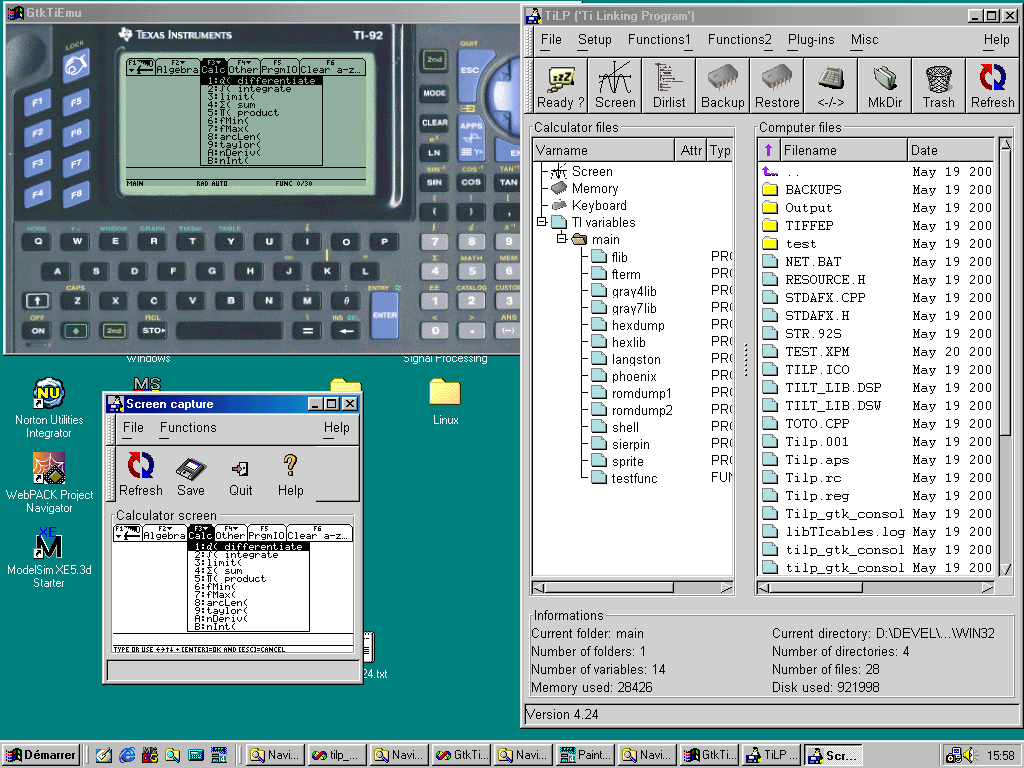
Task: Click the Trash bin toolbar icon
Action: click(938, 86)
